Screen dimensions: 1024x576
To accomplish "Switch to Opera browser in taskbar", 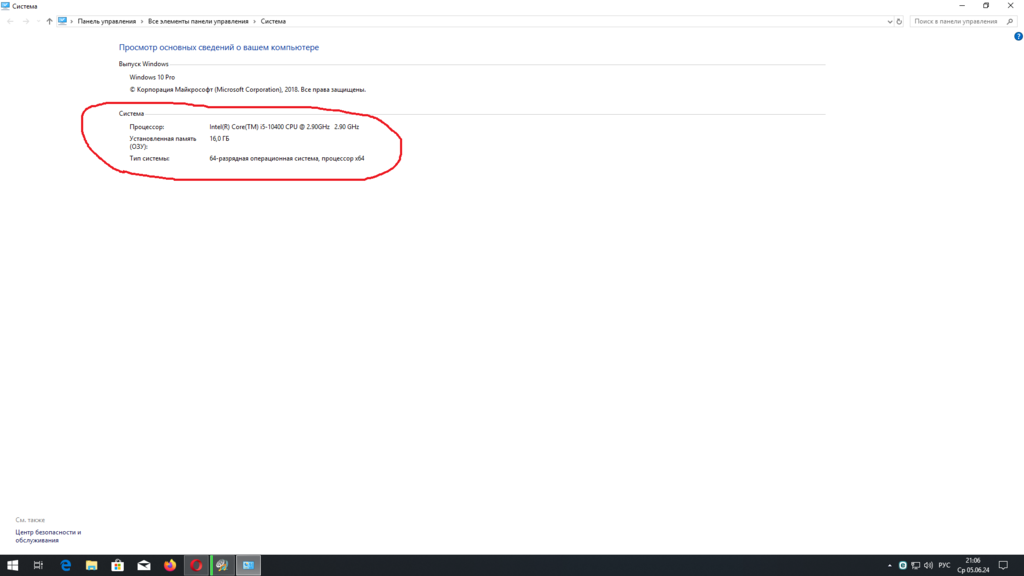I will point(197,565).
